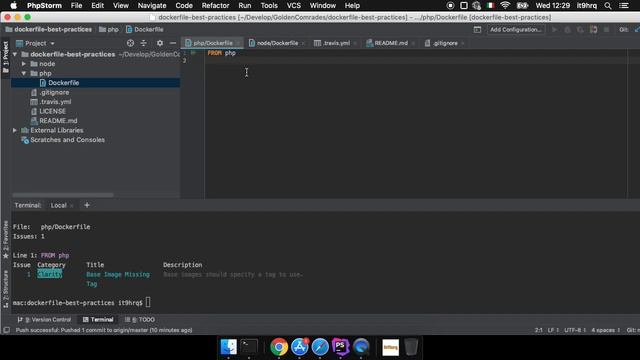The image size is (640, 360).
Task: Click Add Configuration button
Action: 516,29
